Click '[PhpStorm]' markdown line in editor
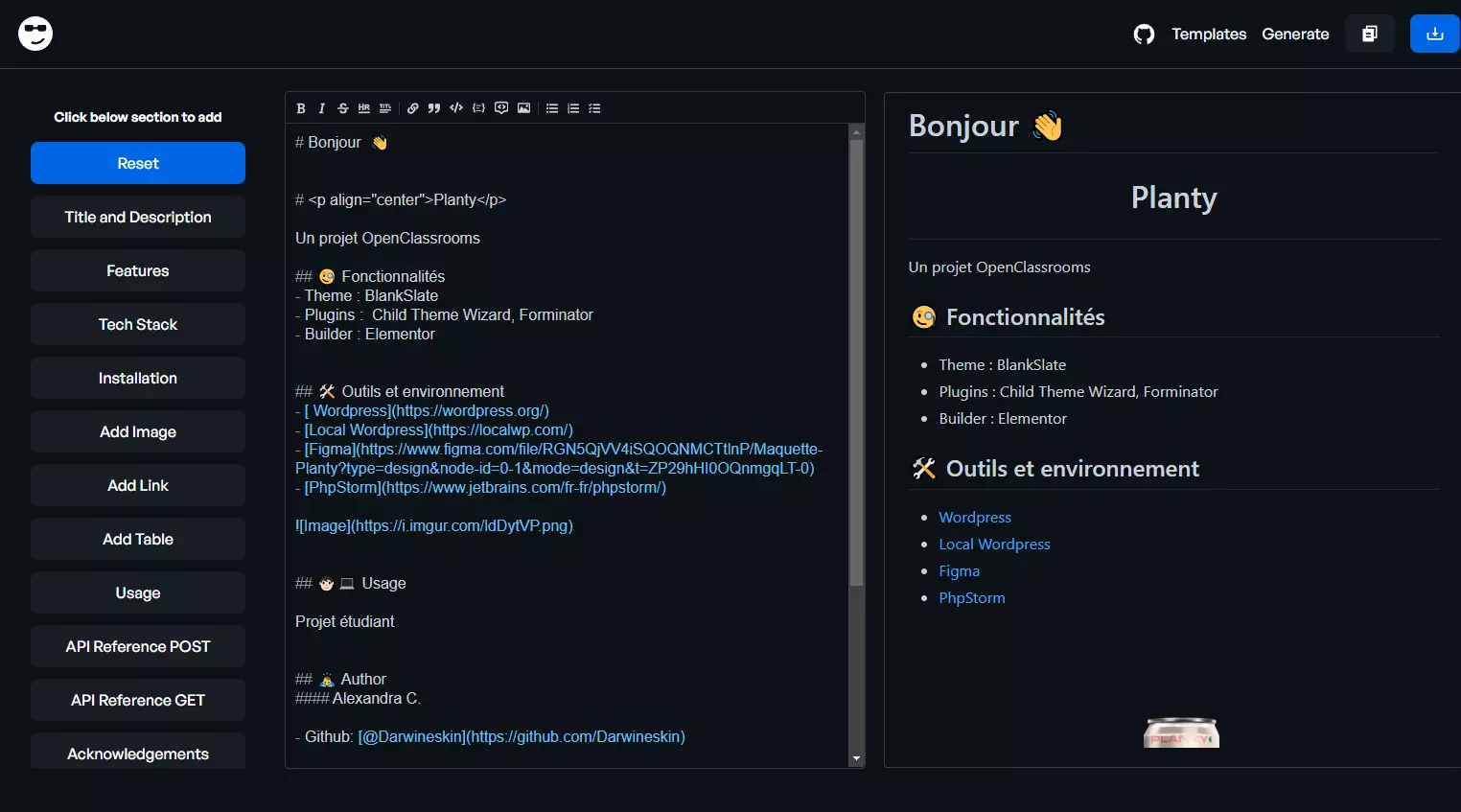This screenshot has width=1461, height=812. click(x=480, y=487)
